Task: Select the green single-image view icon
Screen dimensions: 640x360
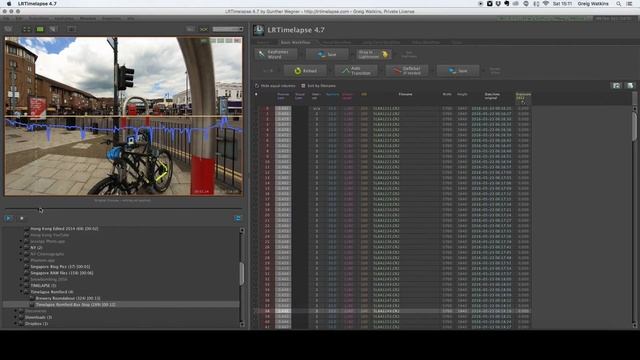Action: (40, 29)
